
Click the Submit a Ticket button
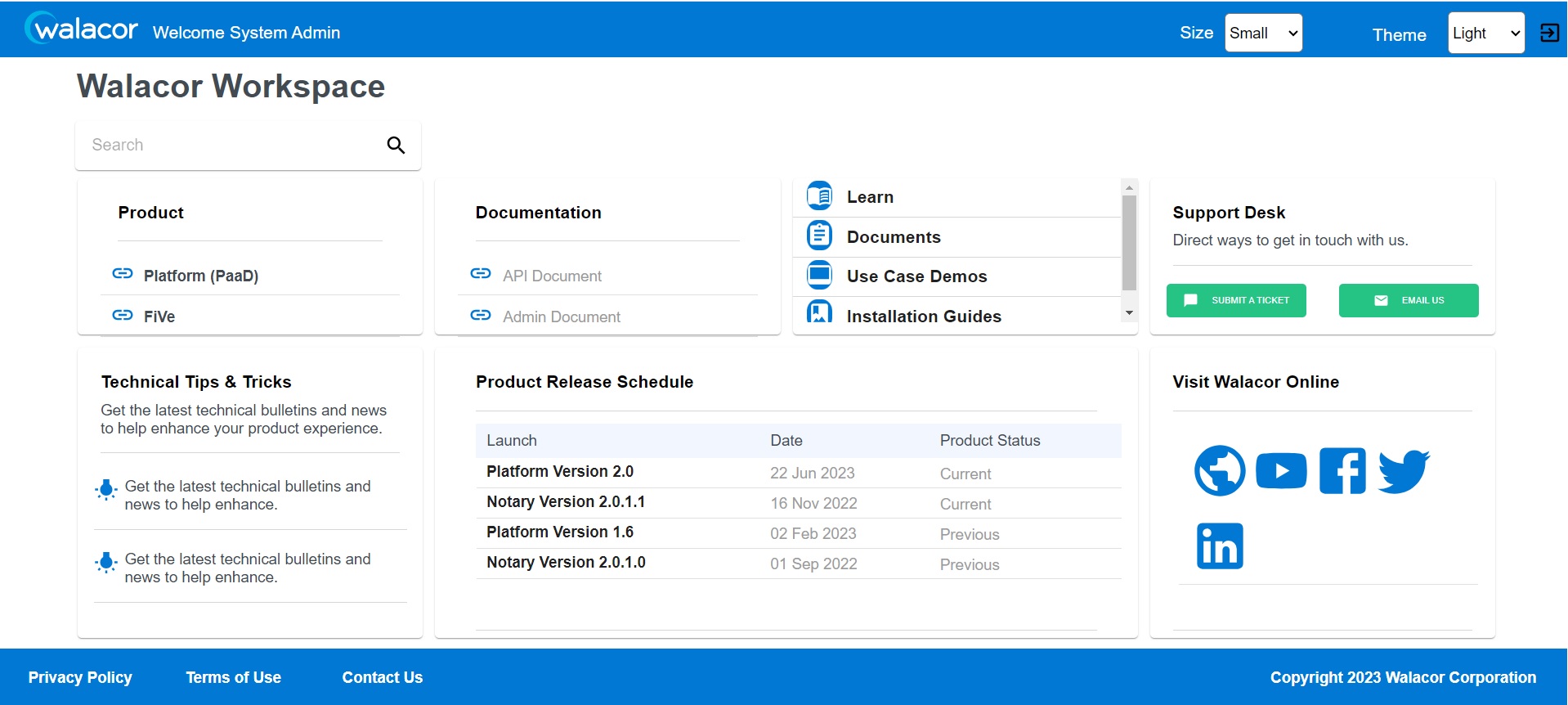click(x=1236, y=300)
